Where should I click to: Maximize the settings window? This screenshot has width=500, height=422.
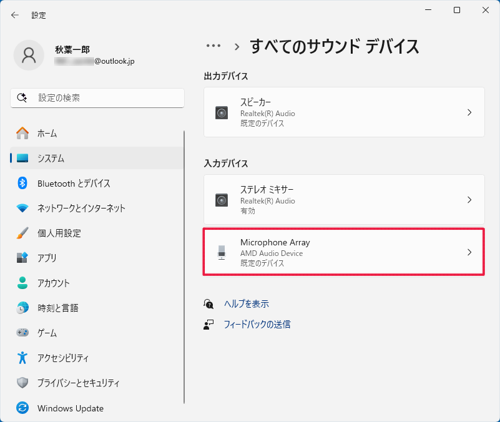(457, 10)
